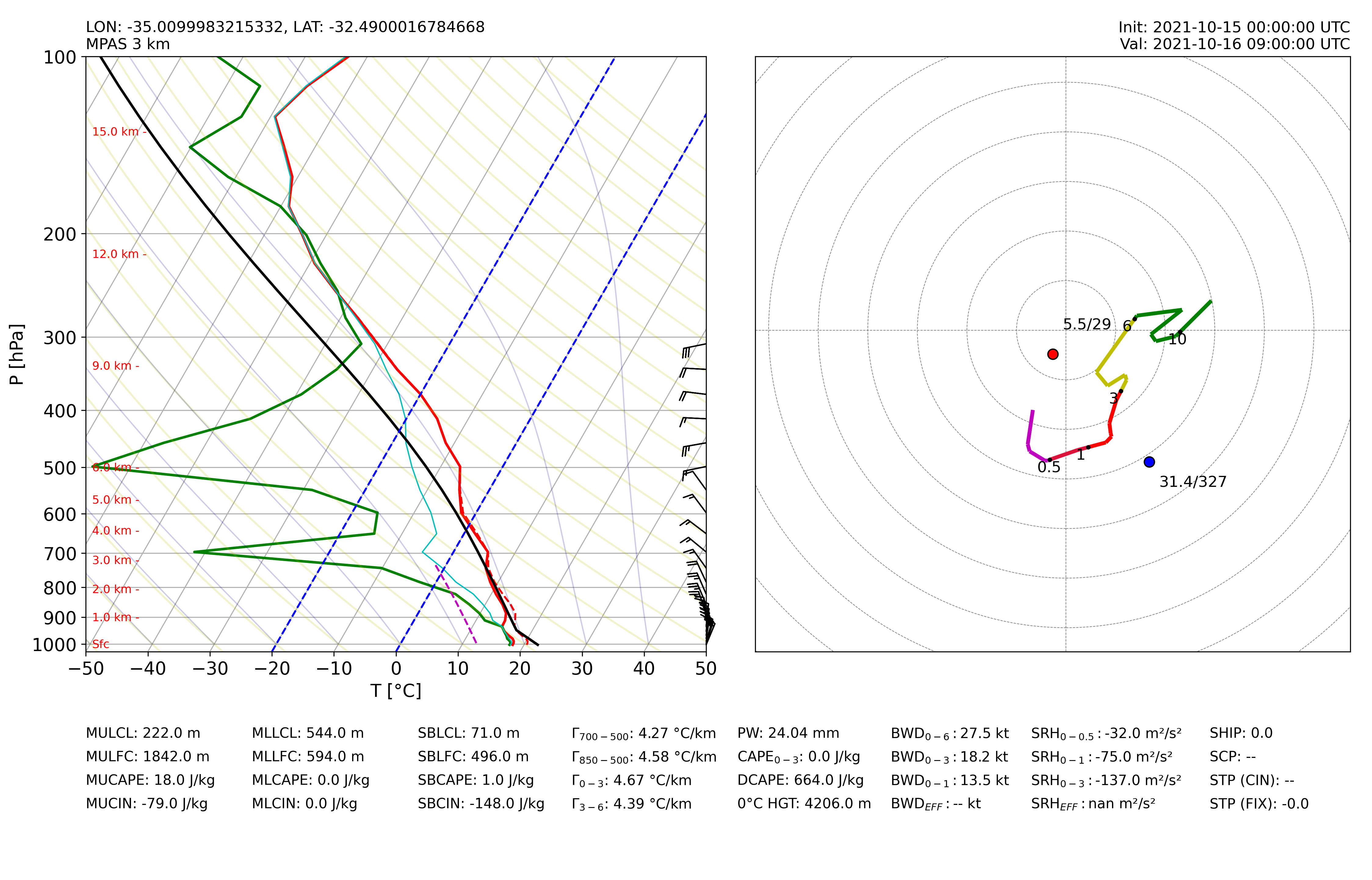Click the 31.4/327 storm motion label
Viewport: 1372px width, 880px height.
click(x=1193, y=482)
